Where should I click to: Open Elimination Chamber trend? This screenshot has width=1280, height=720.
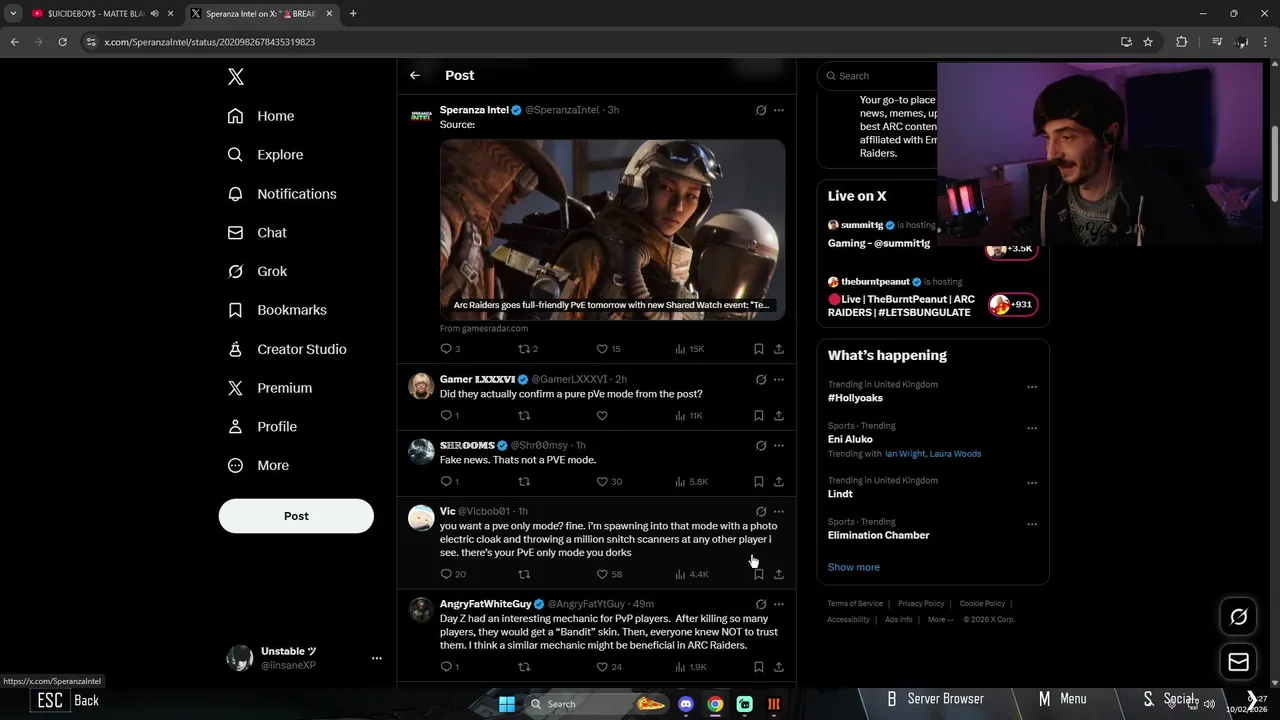[879, 535]
